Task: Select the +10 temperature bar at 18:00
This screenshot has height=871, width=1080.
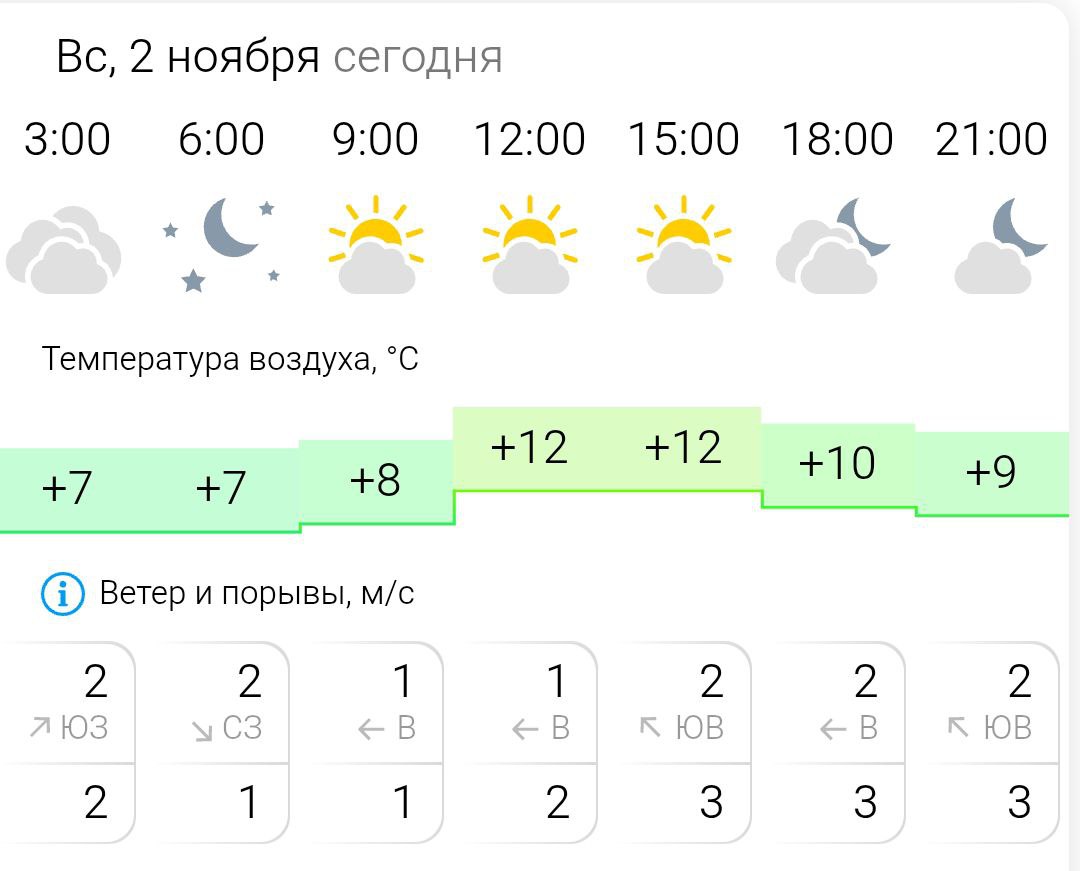Action: tap(838, 463)
